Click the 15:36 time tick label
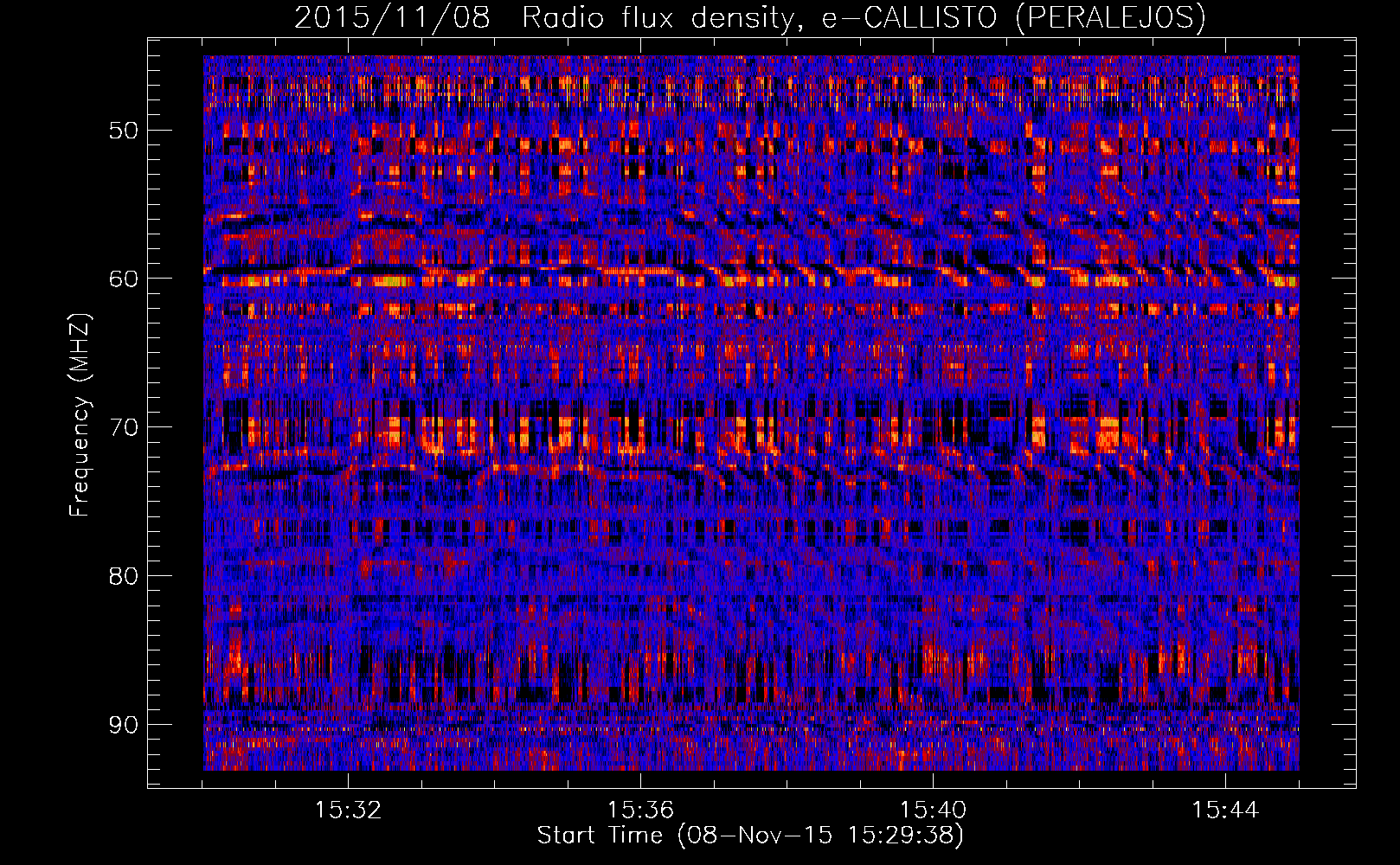 click(641, 811)
